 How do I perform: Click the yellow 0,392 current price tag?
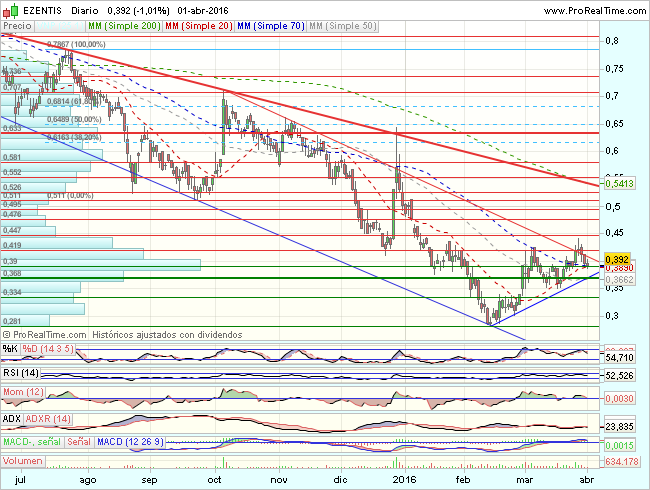(x=617, y=260)
